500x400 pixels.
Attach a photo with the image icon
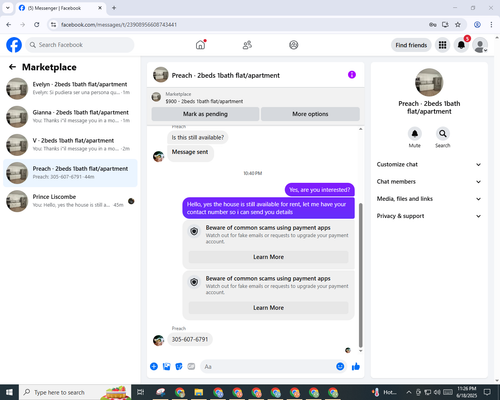click(166, 367)
